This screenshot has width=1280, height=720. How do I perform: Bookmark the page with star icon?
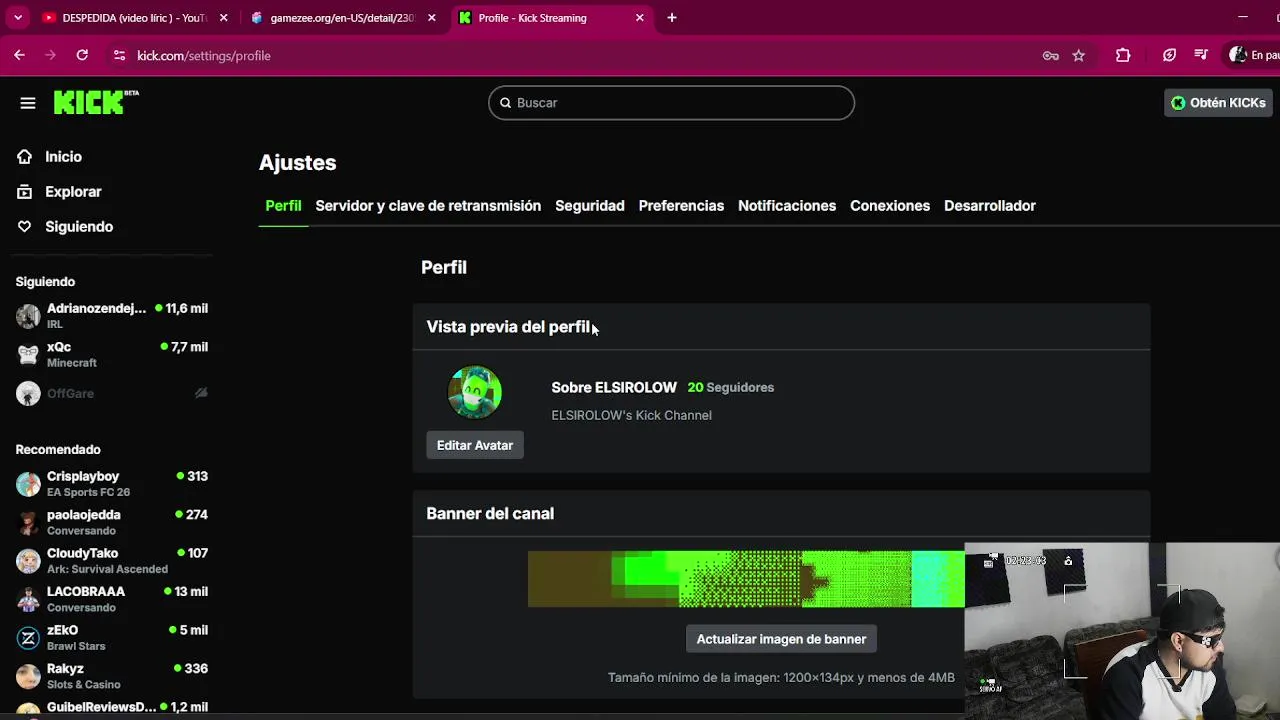(x=1079, y=56)
